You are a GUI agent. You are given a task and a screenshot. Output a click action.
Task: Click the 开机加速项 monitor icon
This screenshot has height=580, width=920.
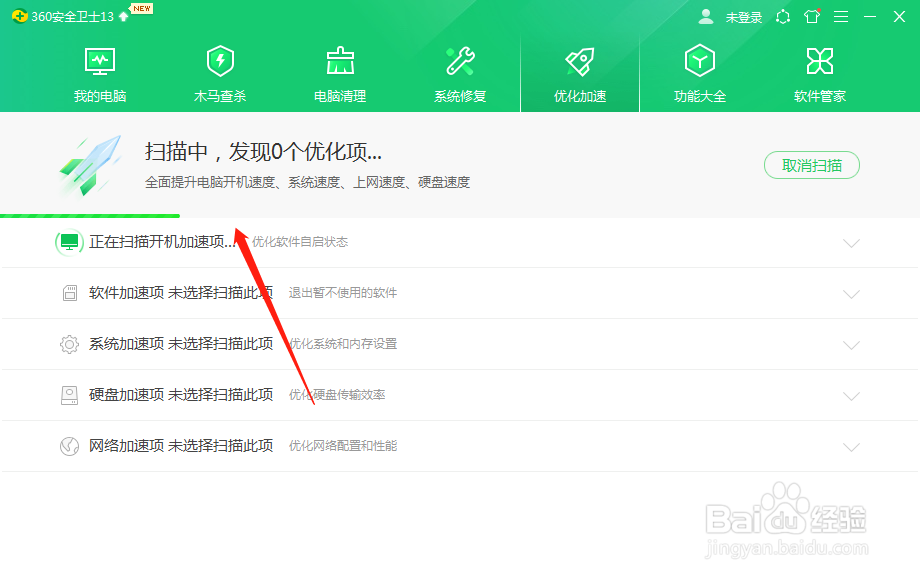point(69,242)
